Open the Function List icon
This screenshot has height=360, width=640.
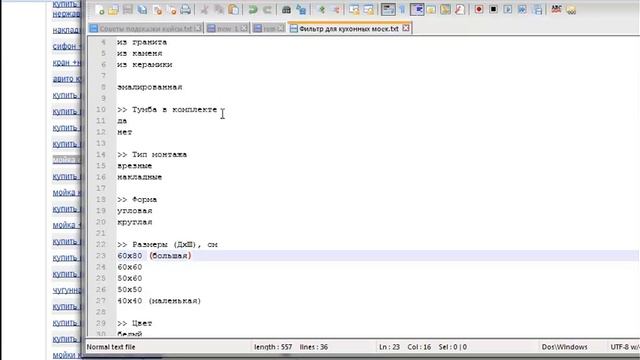coord(460,9)
